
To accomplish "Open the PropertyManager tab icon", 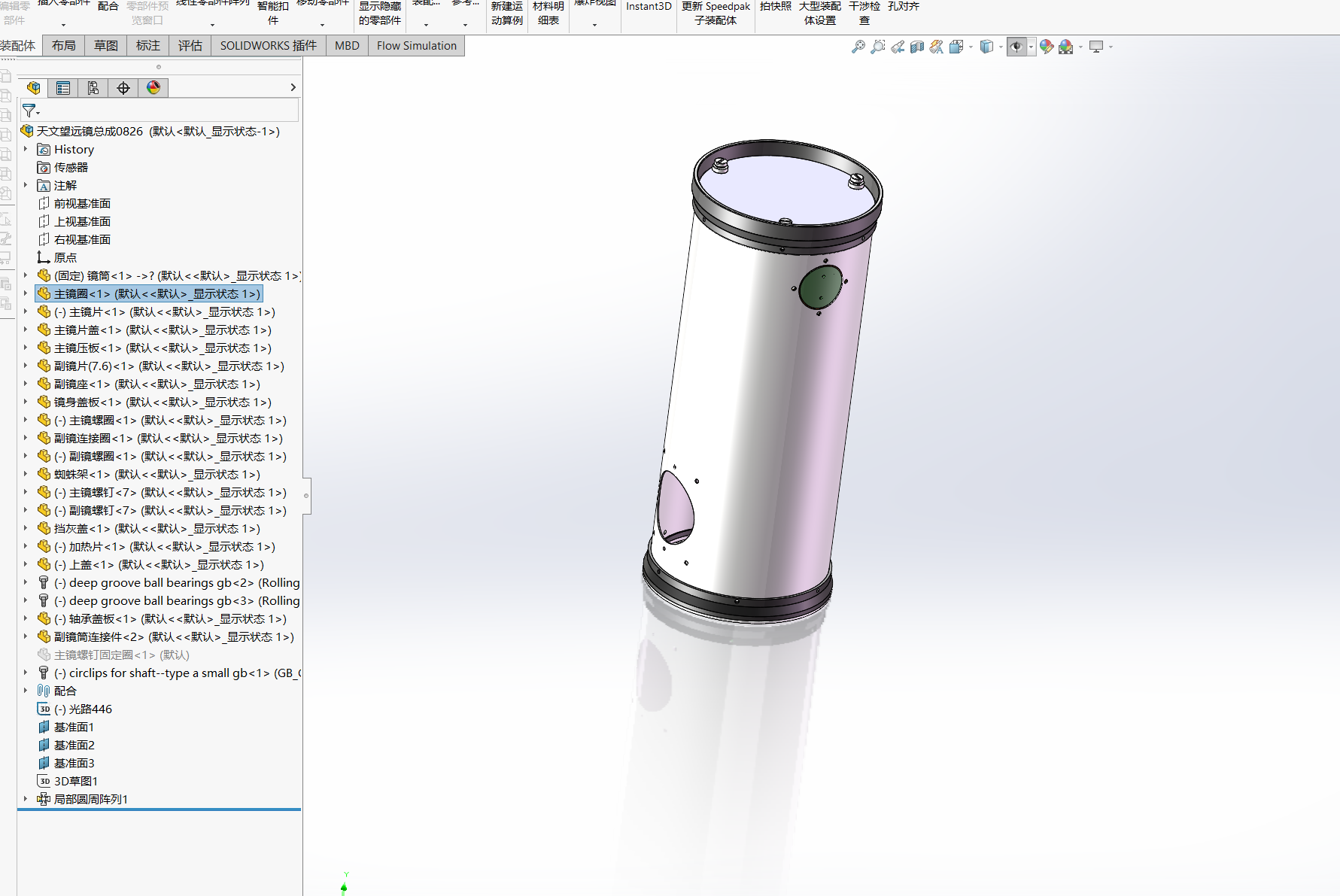I will pyautogui.click(x=63, y=88).
